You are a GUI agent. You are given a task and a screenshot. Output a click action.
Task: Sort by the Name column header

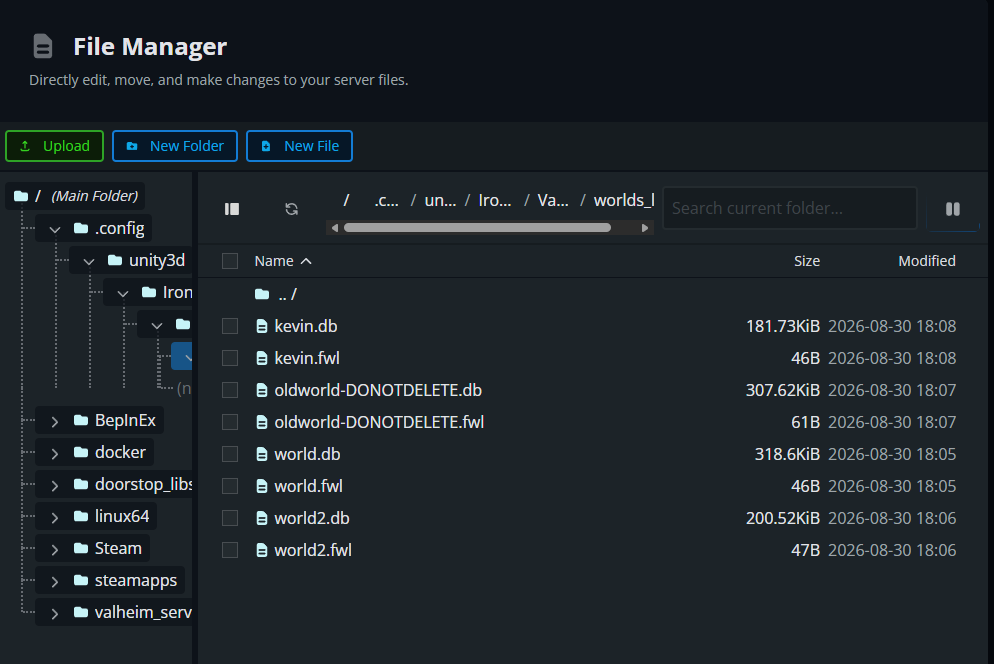[x=283, y=261]
